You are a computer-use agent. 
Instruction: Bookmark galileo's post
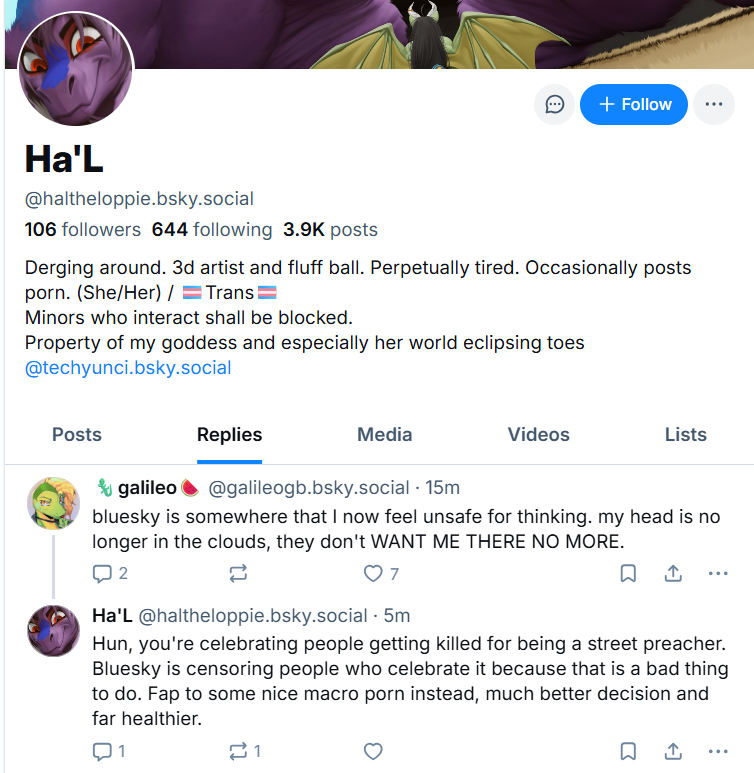tap(628, 573)
